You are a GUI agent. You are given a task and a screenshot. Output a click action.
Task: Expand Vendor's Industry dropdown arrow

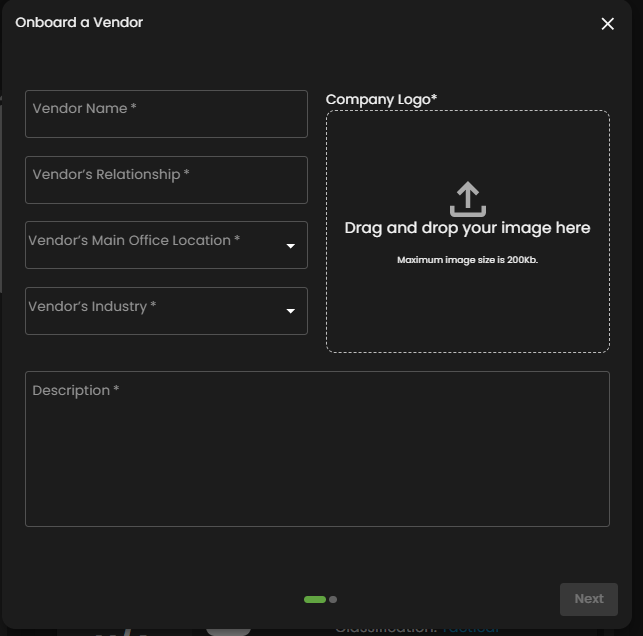click(291, 311)
